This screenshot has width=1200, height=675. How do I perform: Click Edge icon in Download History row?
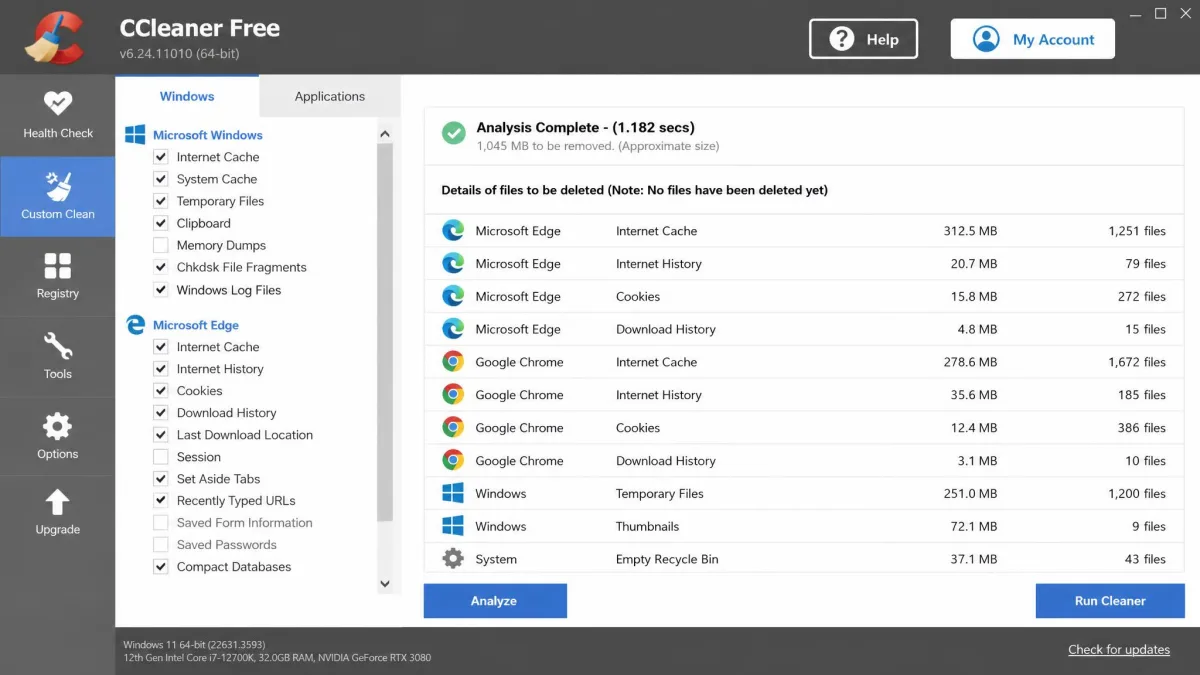453,329
